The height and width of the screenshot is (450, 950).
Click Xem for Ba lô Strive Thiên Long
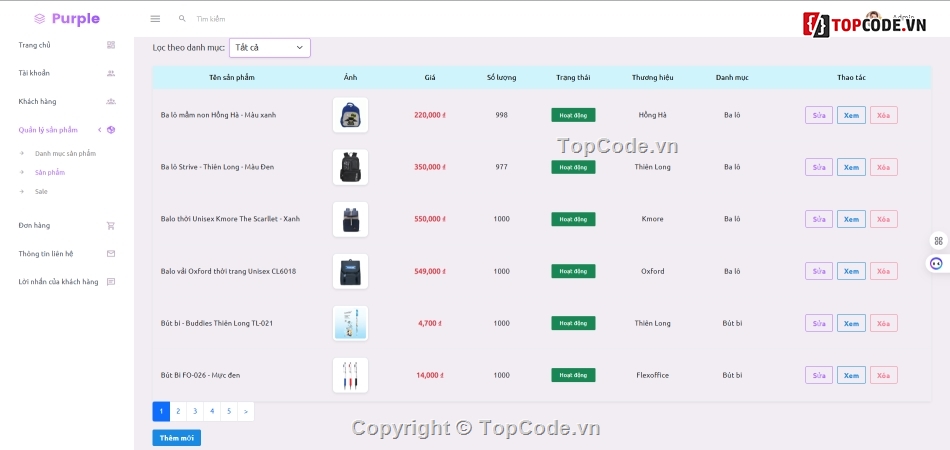(851, 167)
